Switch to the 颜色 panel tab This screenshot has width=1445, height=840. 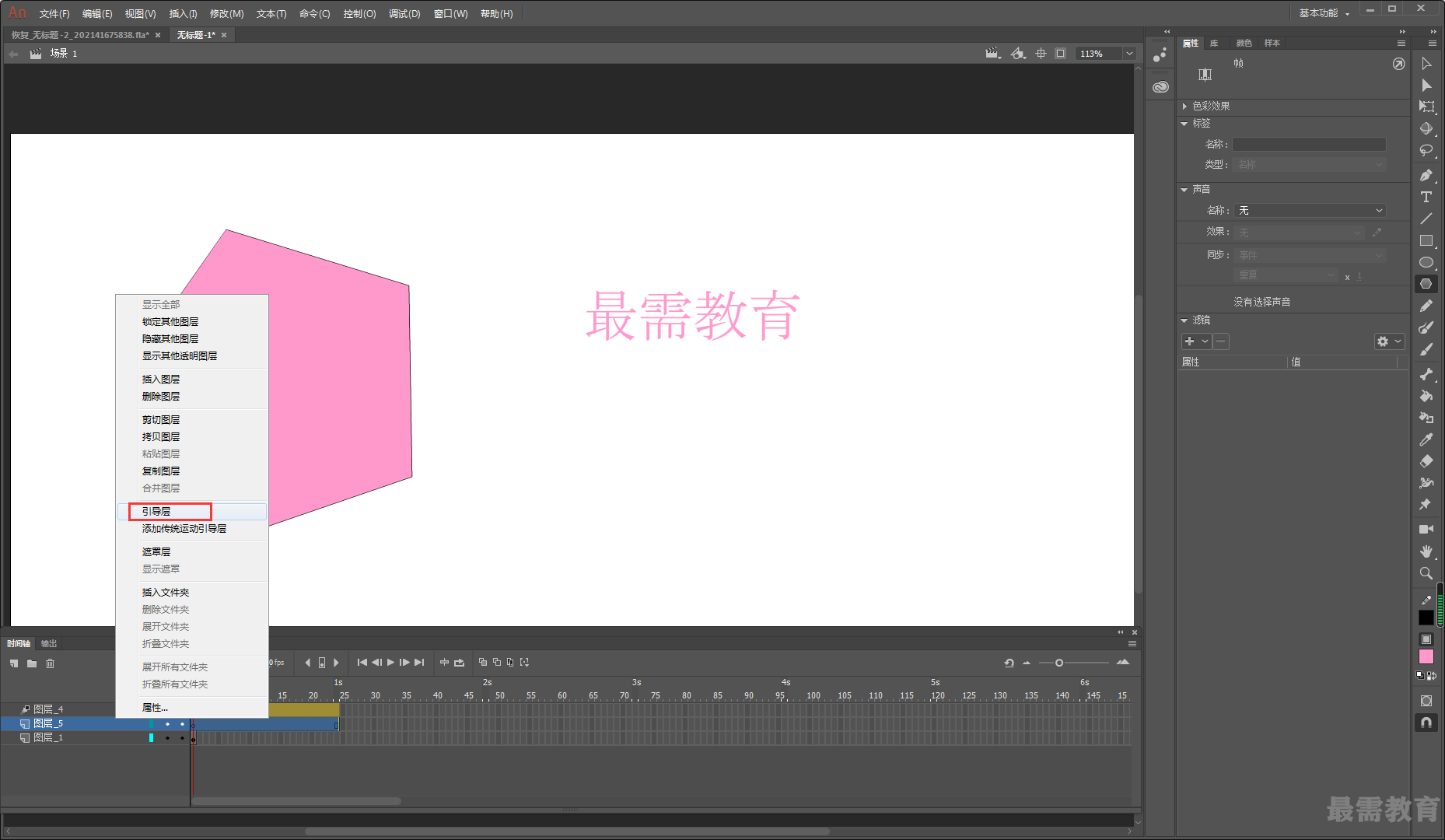[1244, 43]
